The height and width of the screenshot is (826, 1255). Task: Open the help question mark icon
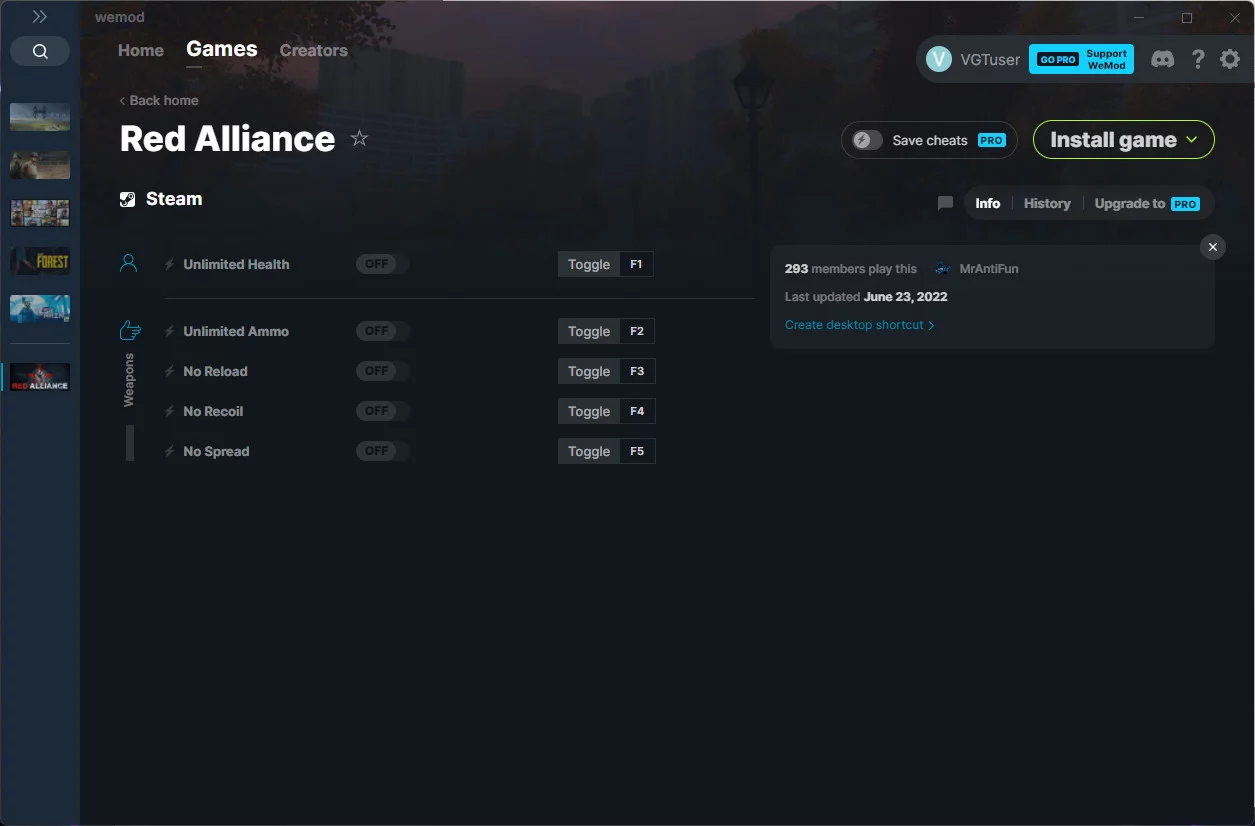point(1198,59)
